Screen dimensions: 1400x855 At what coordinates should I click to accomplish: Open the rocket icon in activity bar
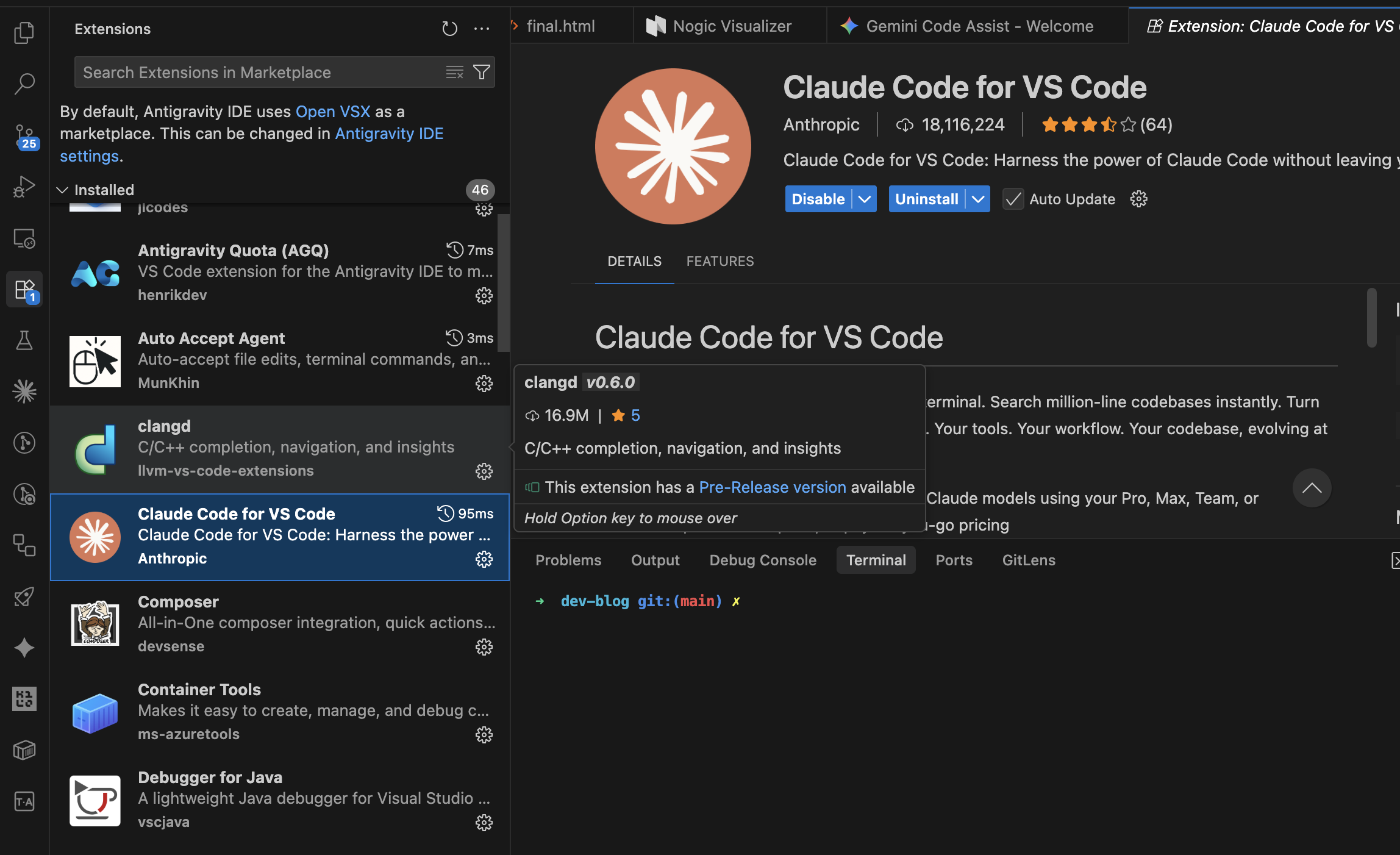tap(24, 596)
